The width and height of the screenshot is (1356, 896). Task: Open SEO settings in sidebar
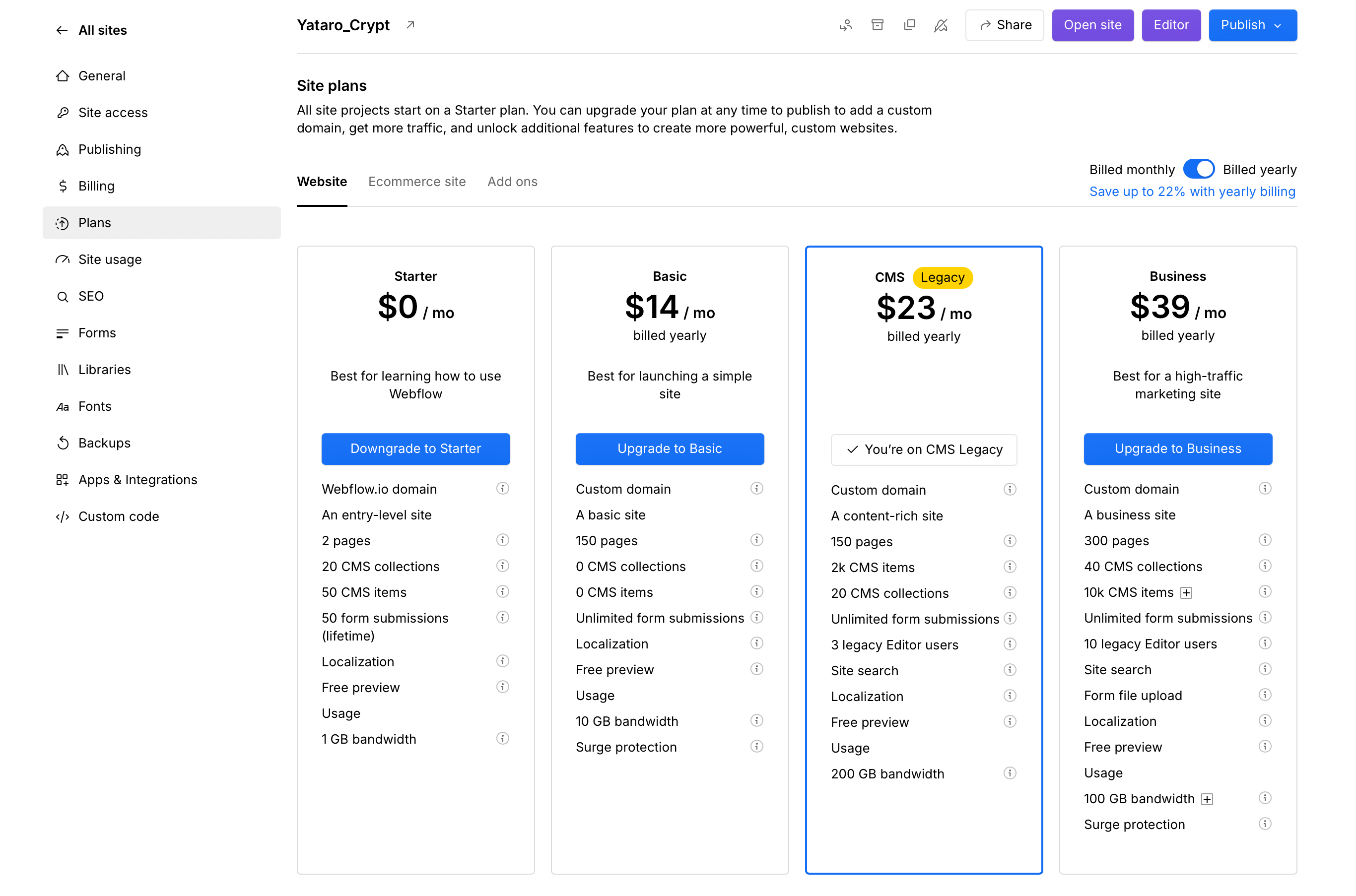click(161, 296)
